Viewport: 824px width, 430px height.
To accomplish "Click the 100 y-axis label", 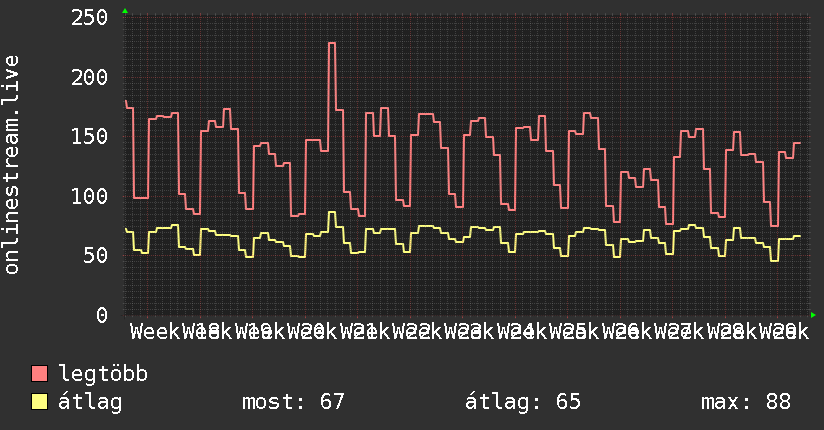I will (x=89, y=196).
